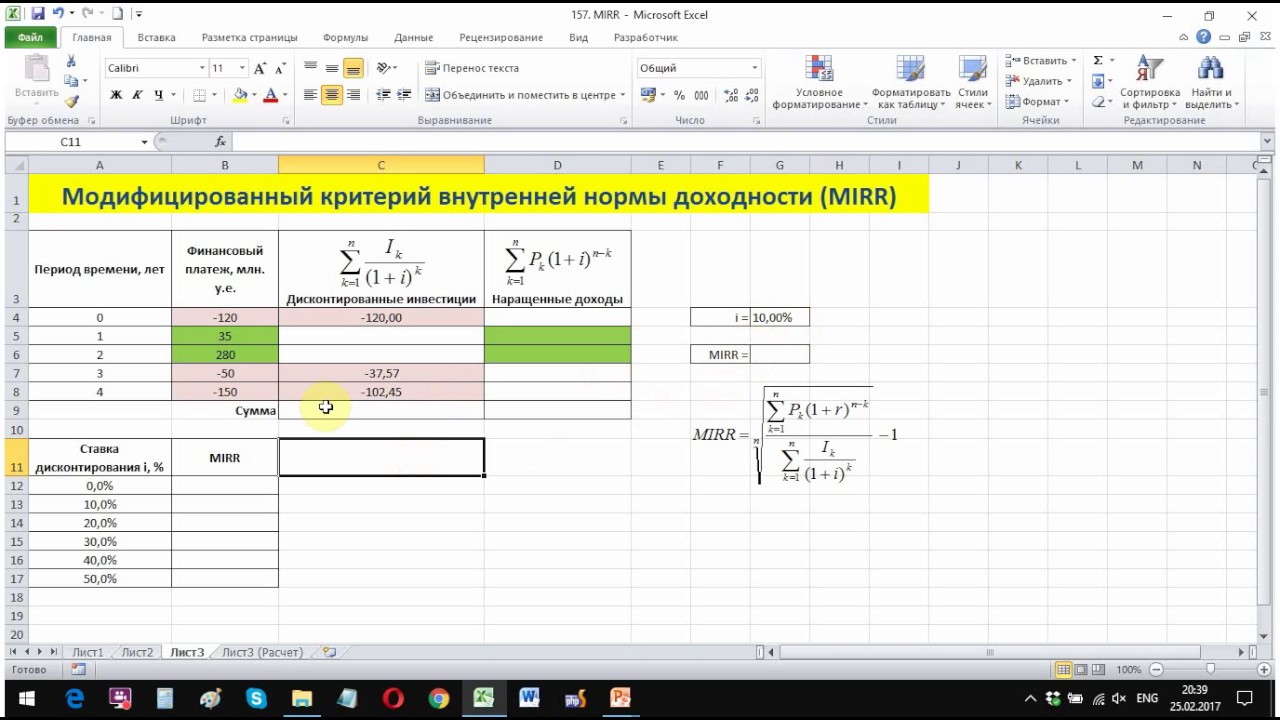Switch to the Данные ribbon tab
Image resolution: width=1280 pixels, height=720 pixels.
(413, 37)
